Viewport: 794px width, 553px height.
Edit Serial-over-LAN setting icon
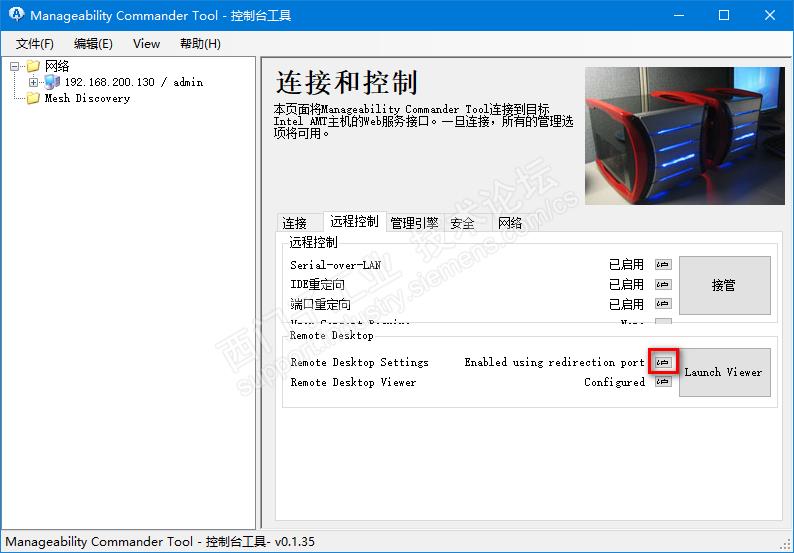pyautogui.click(x=663, y=264)
